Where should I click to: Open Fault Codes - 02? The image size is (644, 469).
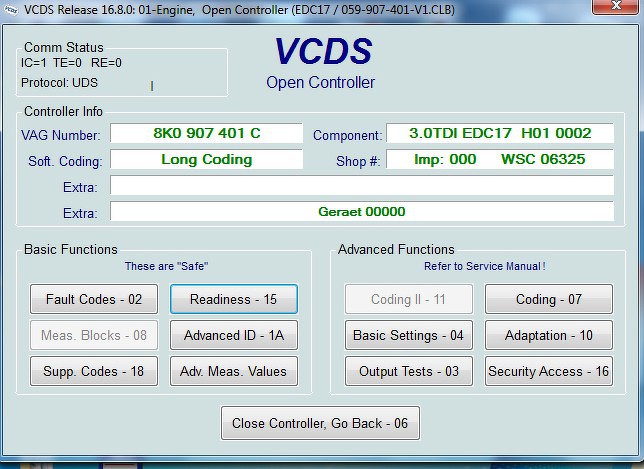click(94, 299)
